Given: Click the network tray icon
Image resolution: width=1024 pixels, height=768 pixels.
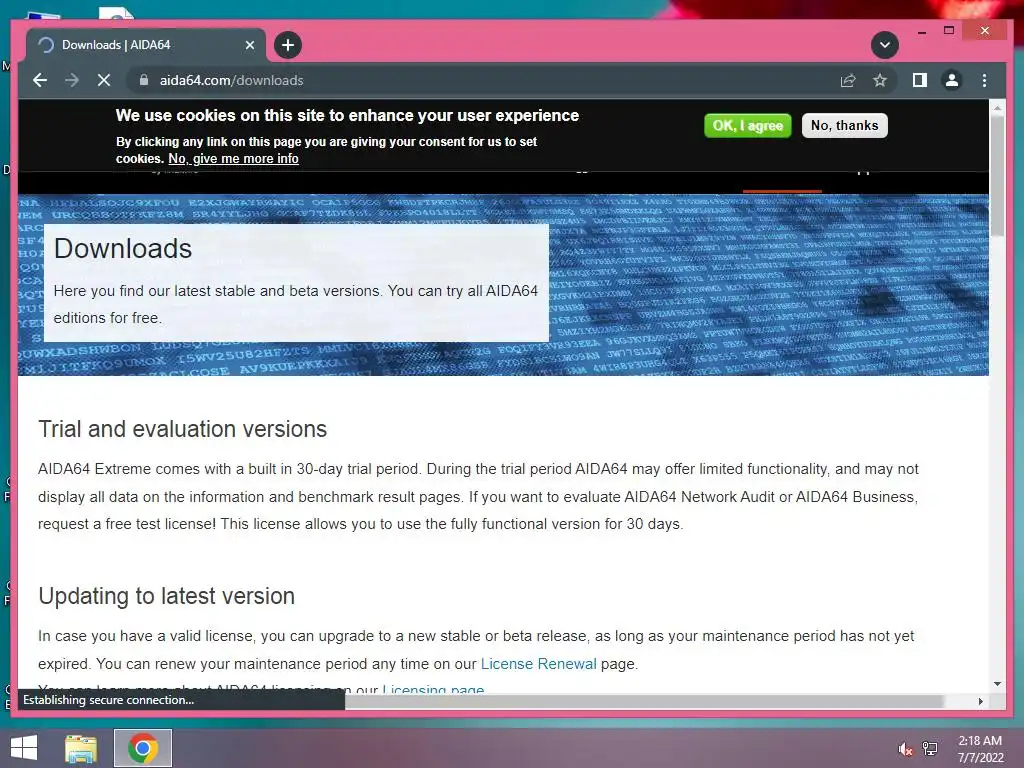Looking at the screenshot, I should click(930, 749).
